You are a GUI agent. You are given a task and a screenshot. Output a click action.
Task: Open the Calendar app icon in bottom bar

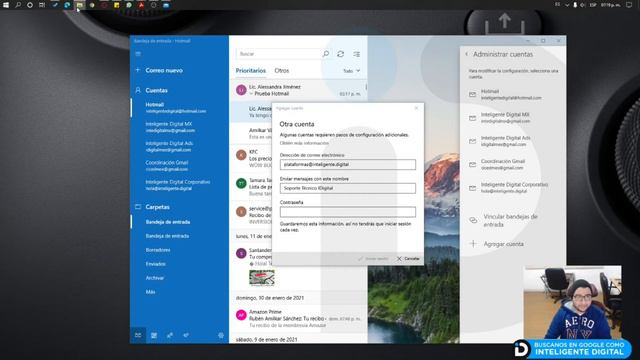(154, 335)
